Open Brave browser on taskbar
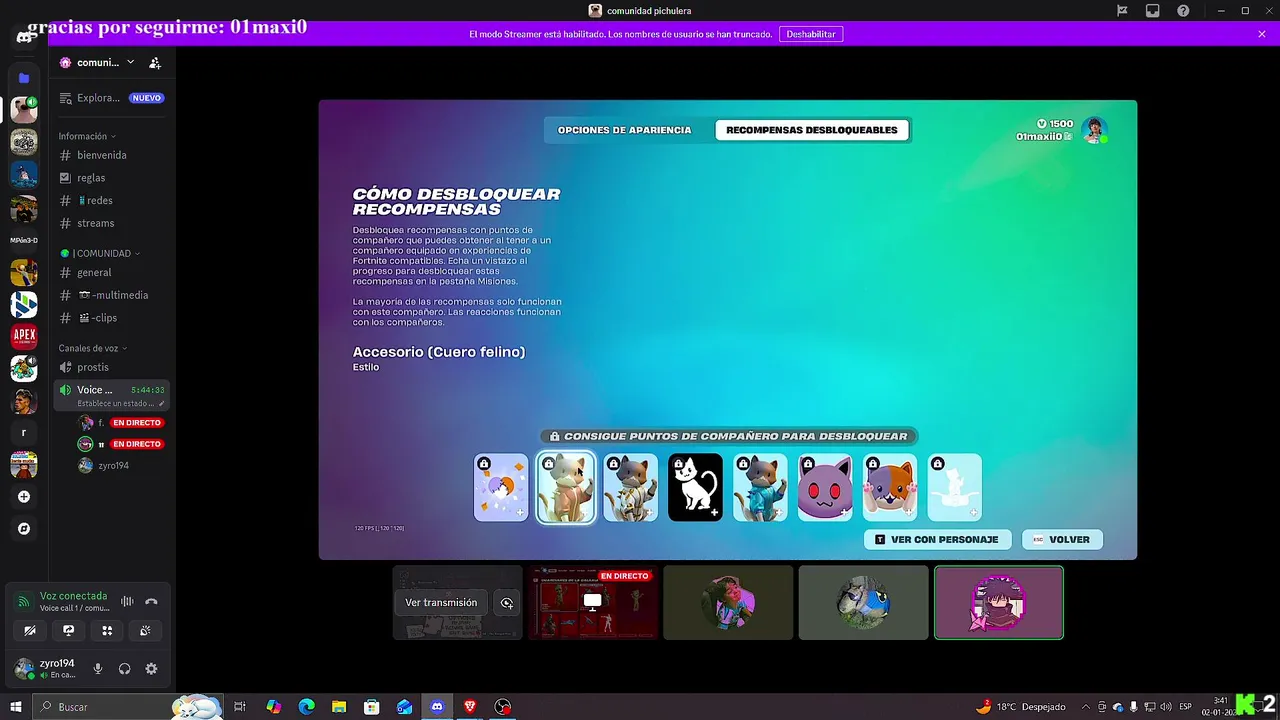Screen dimensions: 1280x720 [x=470, y=707]
